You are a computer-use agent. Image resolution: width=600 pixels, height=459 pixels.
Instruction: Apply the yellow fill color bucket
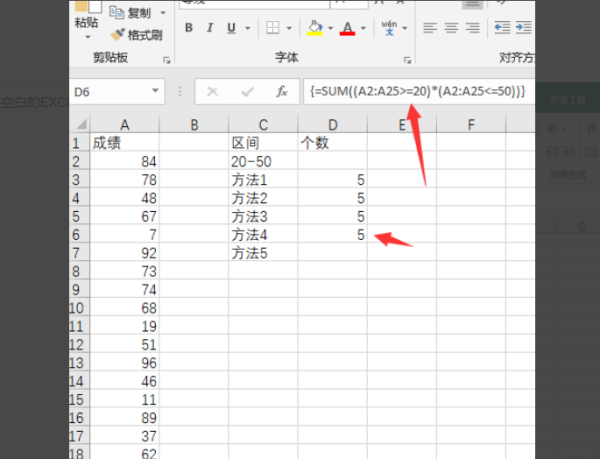pos(314,28)
